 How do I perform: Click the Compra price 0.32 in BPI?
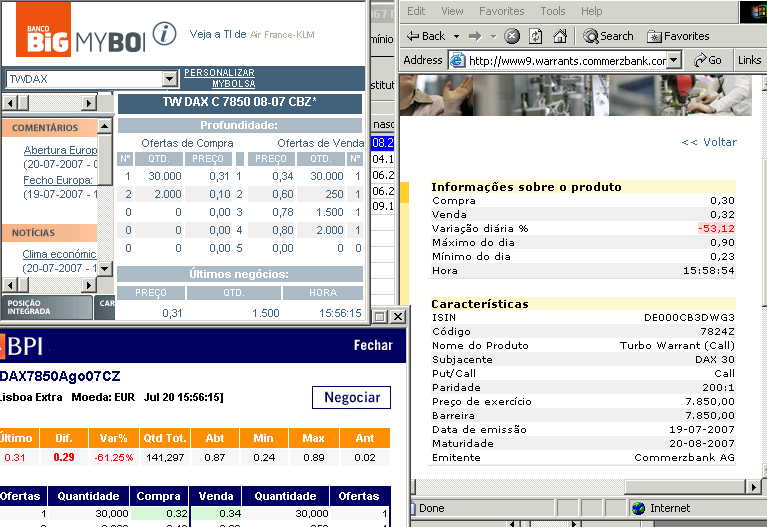tap(177, 513)
